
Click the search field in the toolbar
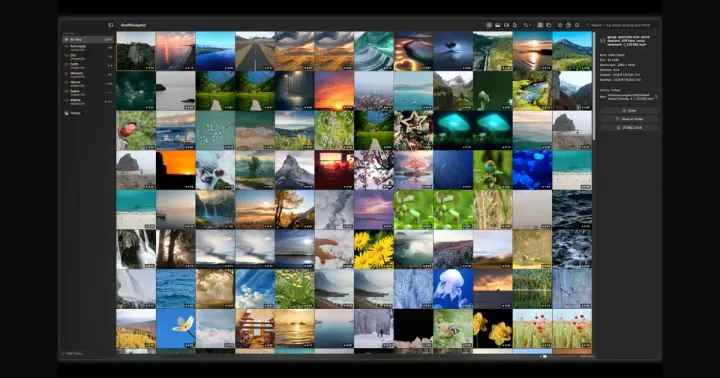622,25
